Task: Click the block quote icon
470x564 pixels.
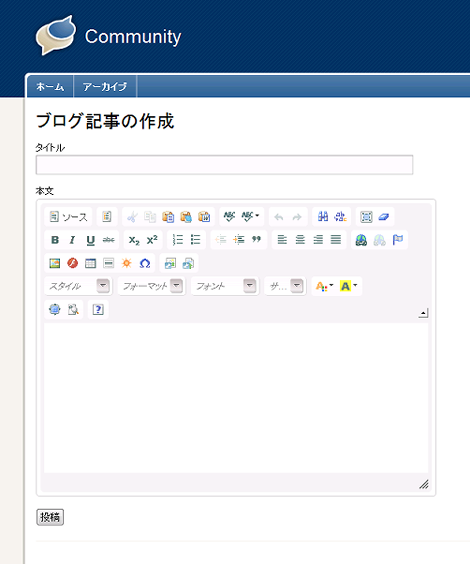Action: [x=256, y=240]
